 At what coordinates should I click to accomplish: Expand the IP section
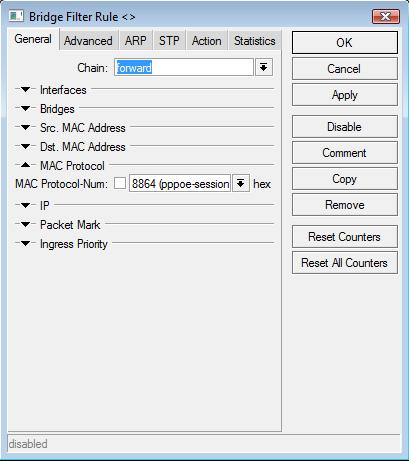(x=25, y=205)
